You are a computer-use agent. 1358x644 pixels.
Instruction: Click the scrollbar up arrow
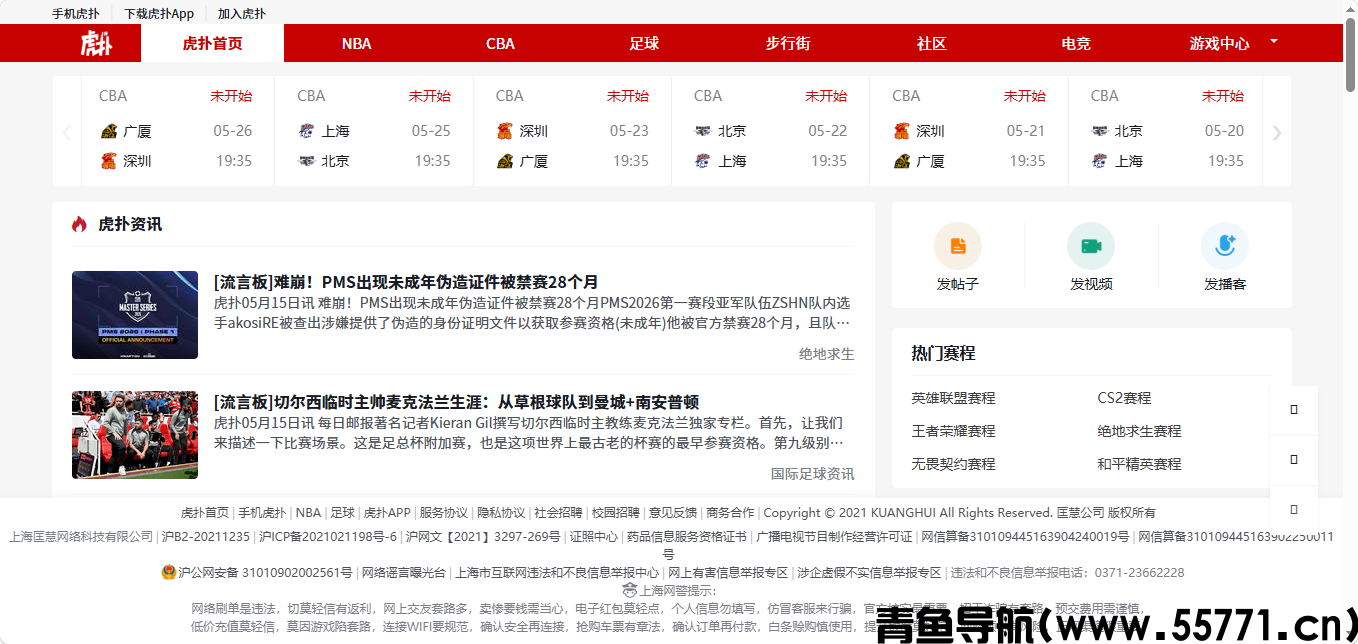[1350, 7]
